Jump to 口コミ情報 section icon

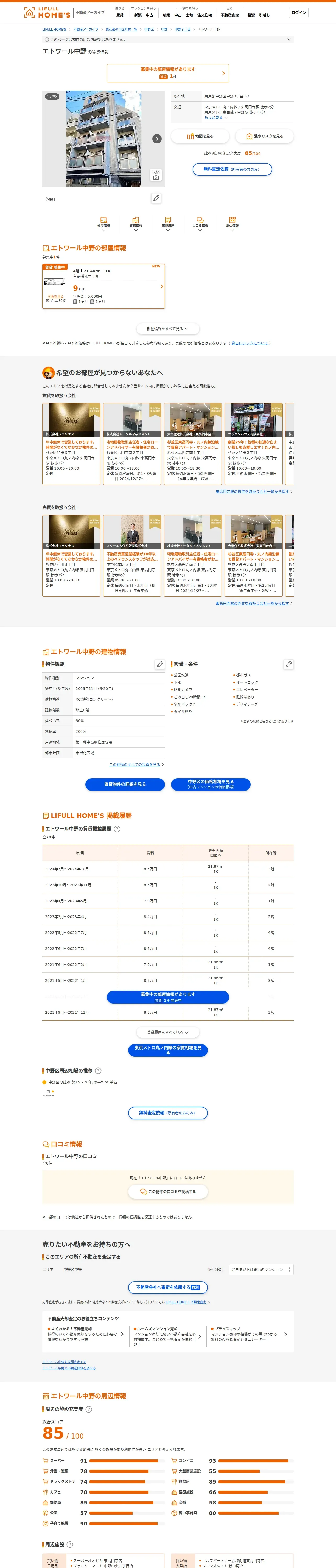pyautogui.click(x=200, y=223)
